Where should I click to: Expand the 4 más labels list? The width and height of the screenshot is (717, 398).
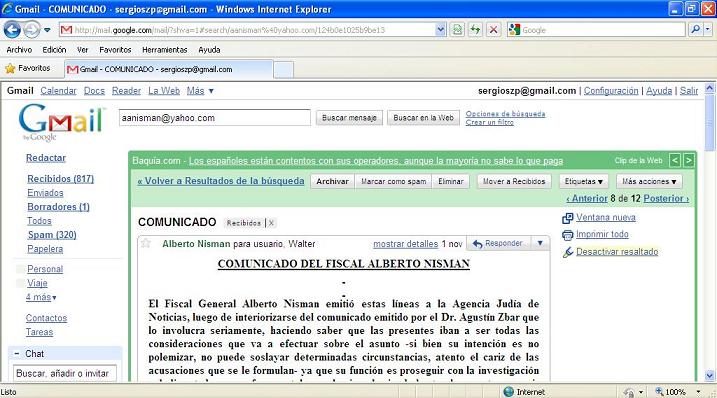click(x=41, y=297)
